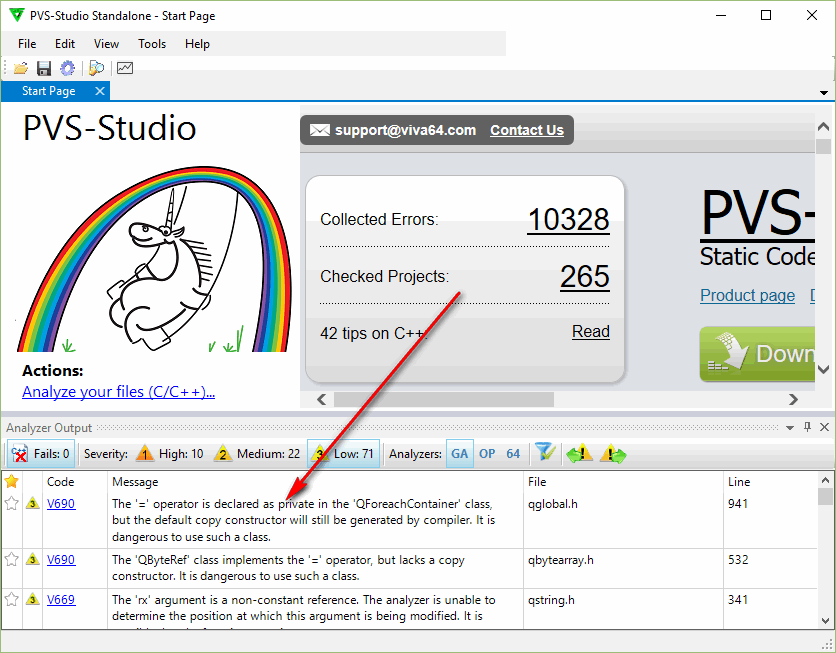836x653 pixels.
Task: Mark qbytearray.h V690 row as favorite
Action: coord(12,560)
